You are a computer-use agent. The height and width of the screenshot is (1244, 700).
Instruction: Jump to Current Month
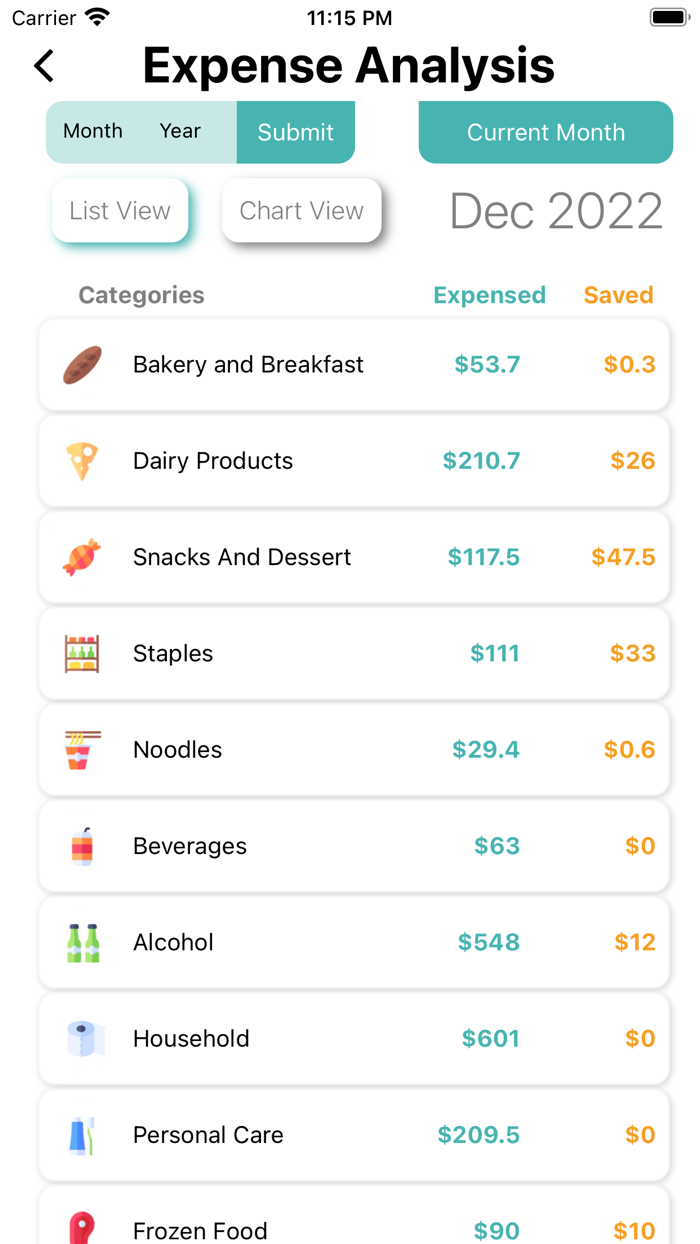(545, 132)
